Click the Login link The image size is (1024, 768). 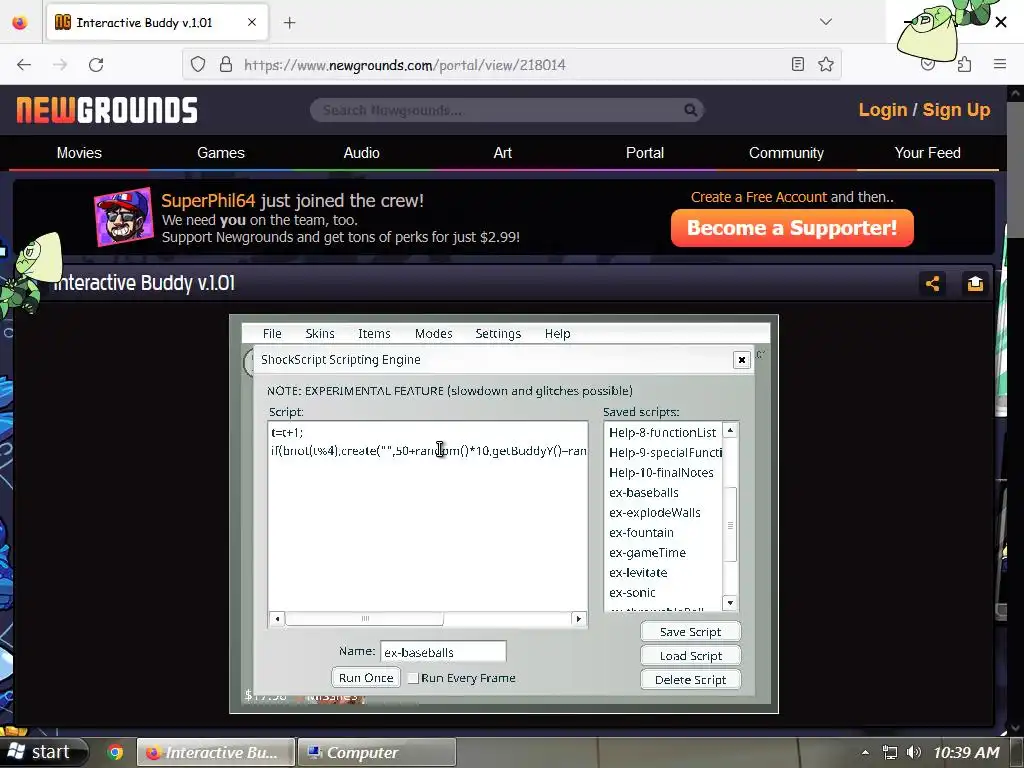(x=883, y=110)
